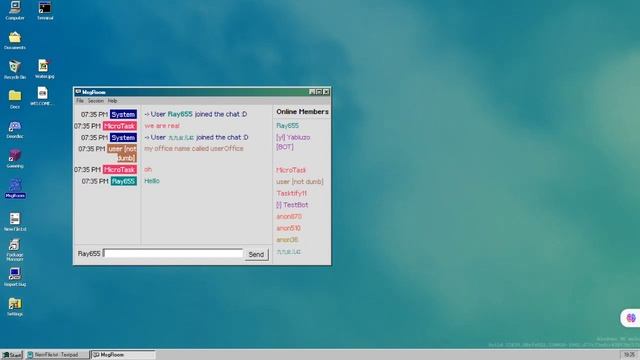Select the WELCOME file icon on the desktop
The width and height of the screenshot is (640, 360).
click(42, 96)
